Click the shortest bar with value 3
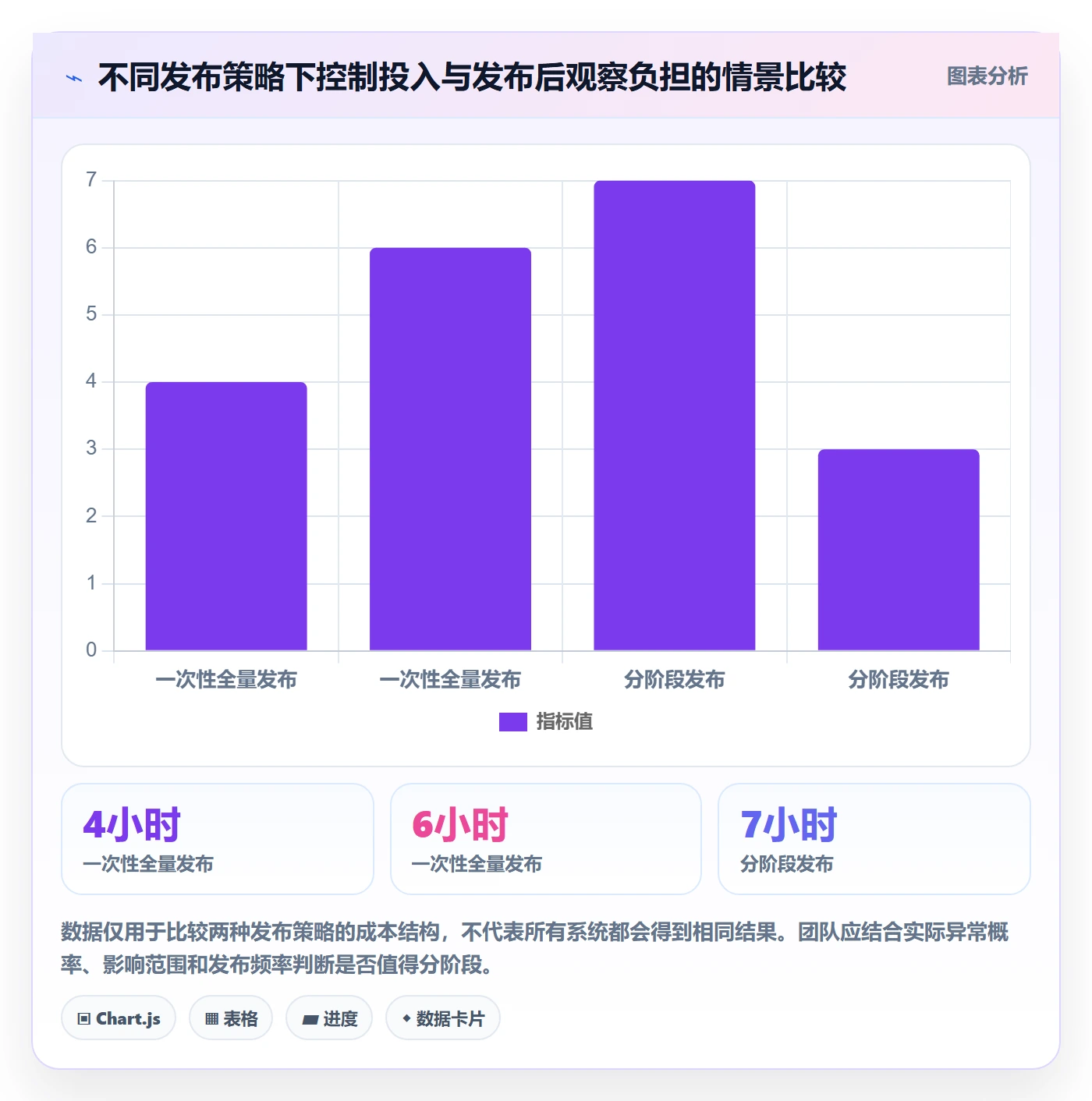Viewport: 1092px width, 1101px height. [x=899, y=550]
